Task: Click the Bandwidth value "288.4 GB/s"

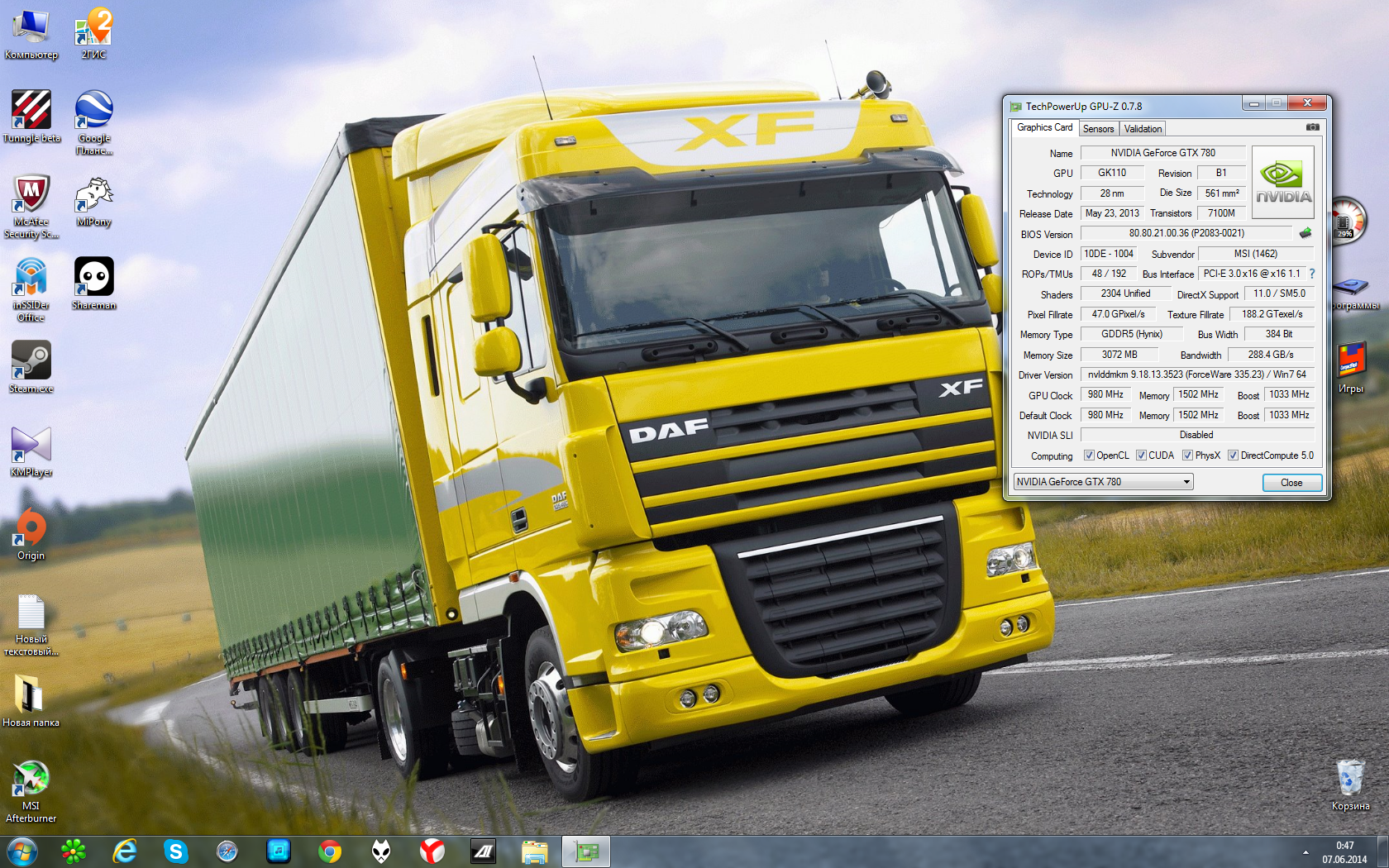Action: (1271, 355)
